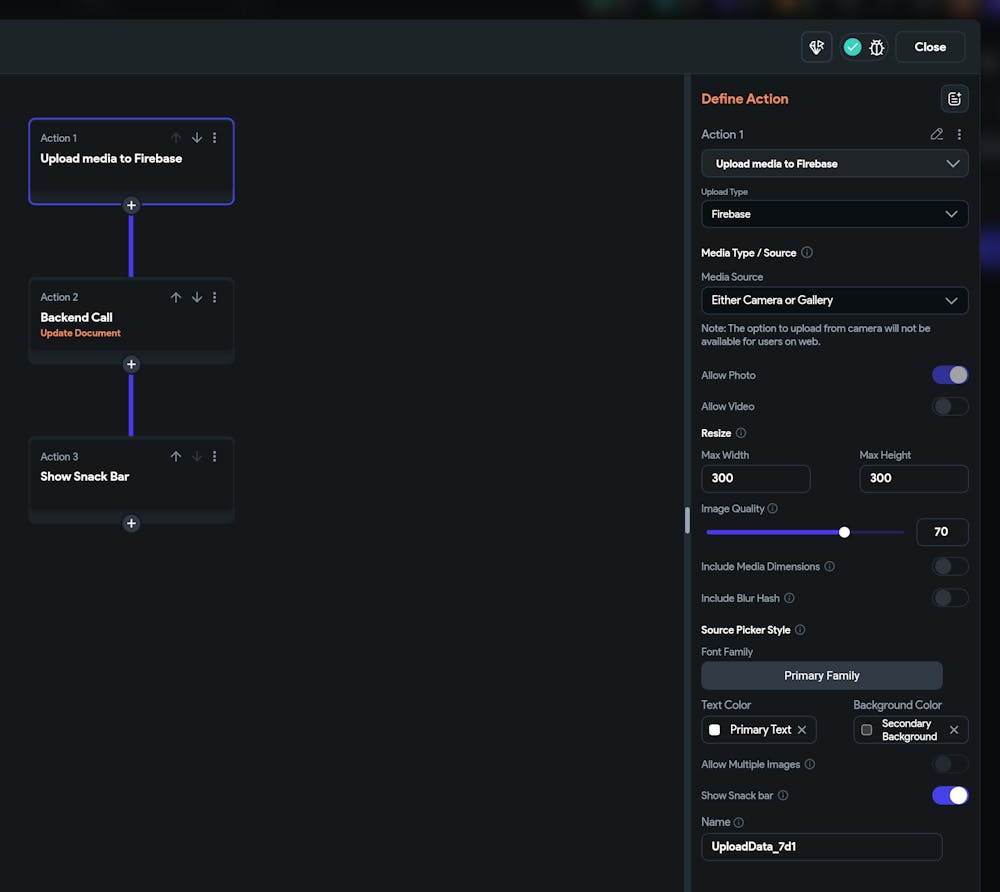The height and width of the screenshot is (892, 1000).
Task: Add an action below Action 3
Action: [x=131, y=523]
